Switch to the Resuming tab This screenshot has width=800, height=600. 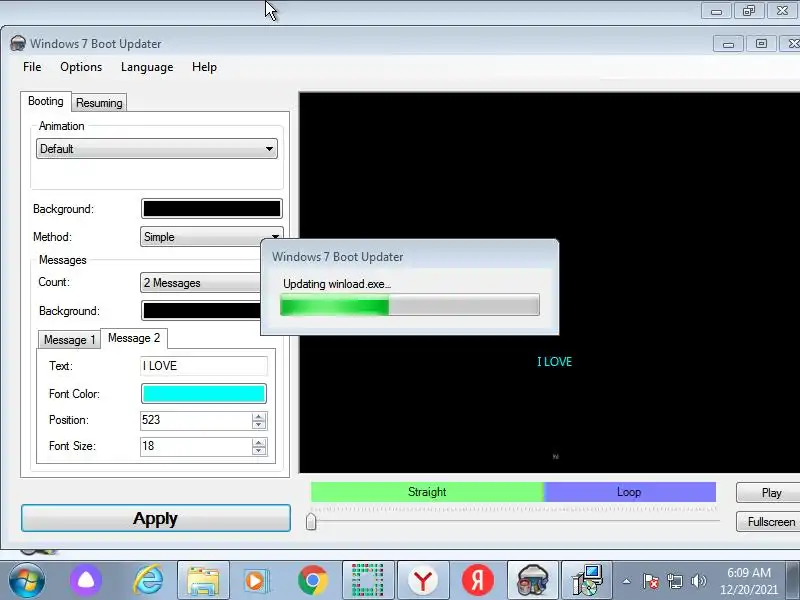(99, 103)
